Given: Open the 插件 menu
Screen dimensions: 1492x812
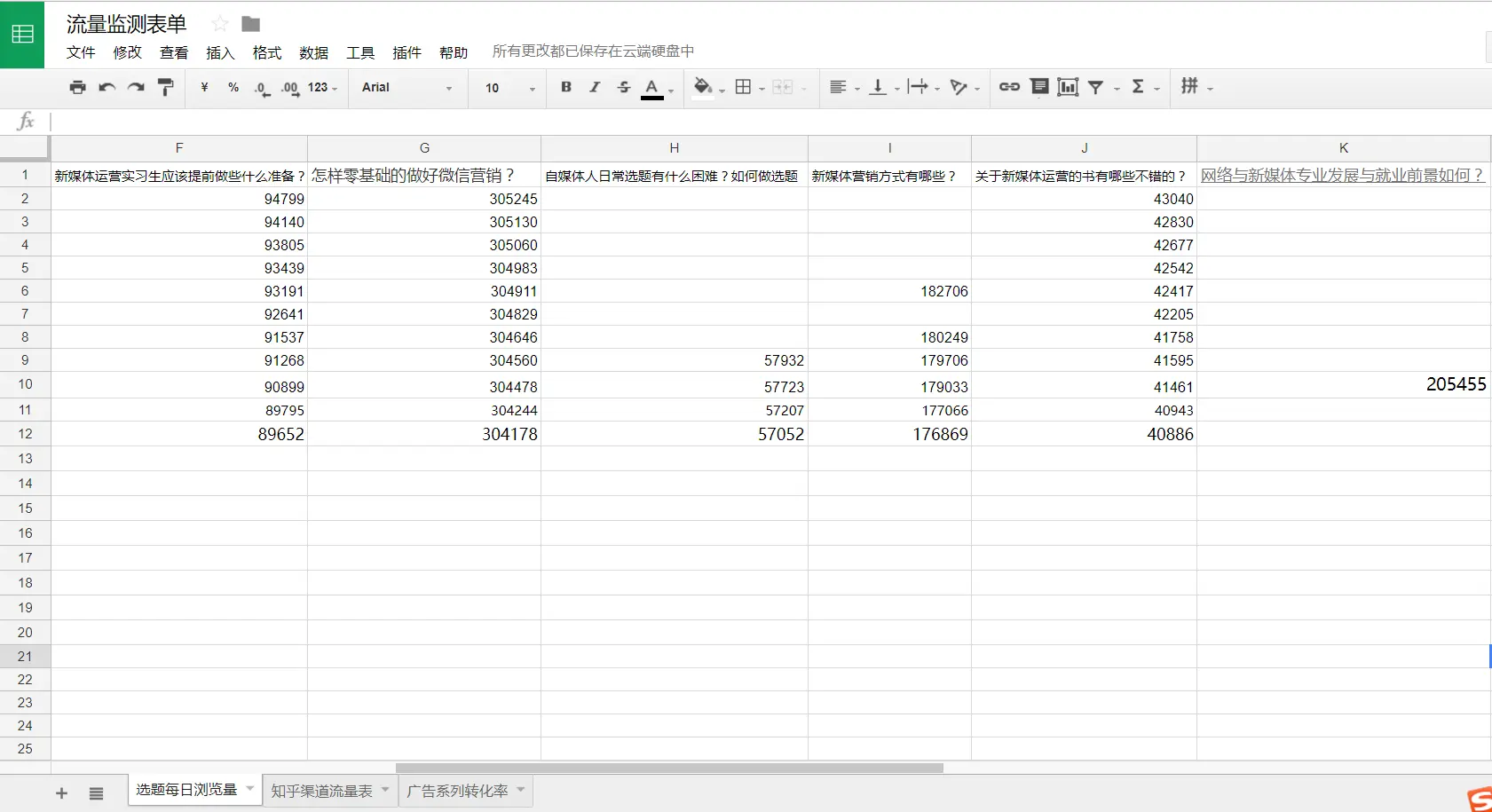Looking at the screenshot, I should [407, 52].
